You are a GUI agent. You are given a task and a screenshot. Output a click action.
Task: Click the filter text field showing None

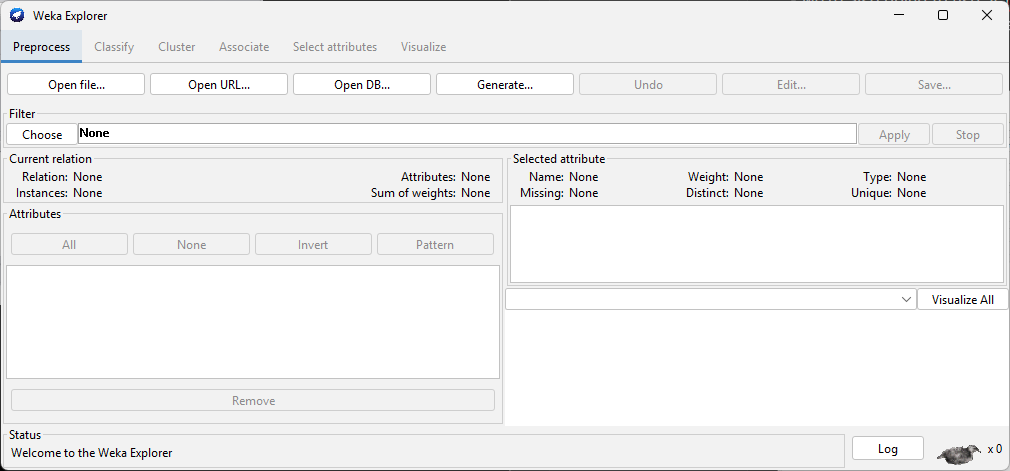click(x=467, y=134)
